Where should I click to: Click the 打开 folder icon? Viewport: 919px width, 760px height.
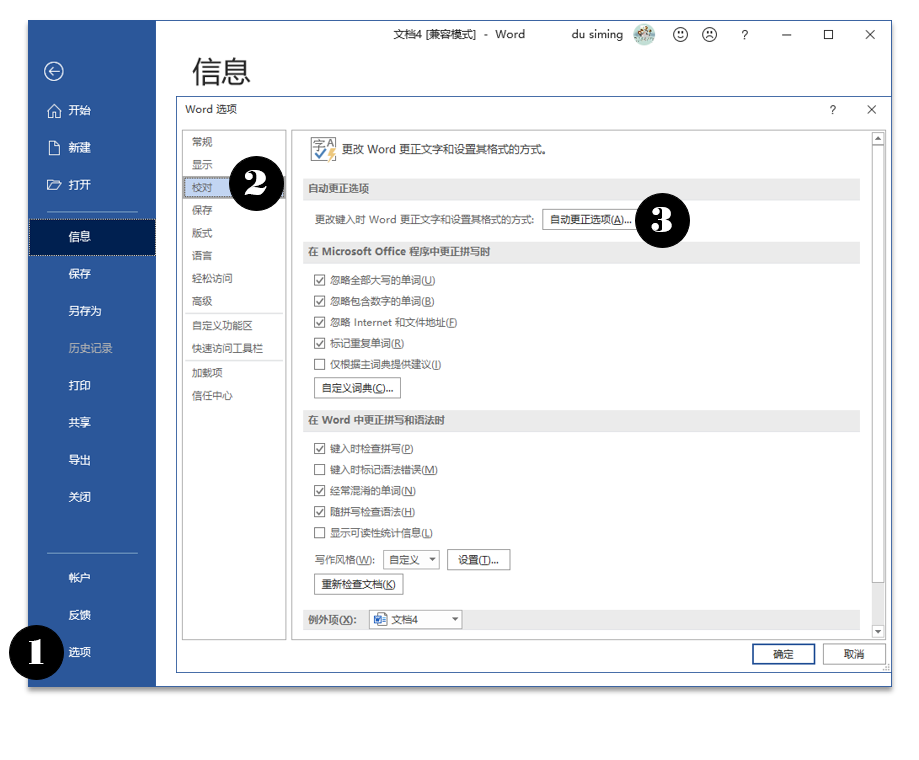54,185
